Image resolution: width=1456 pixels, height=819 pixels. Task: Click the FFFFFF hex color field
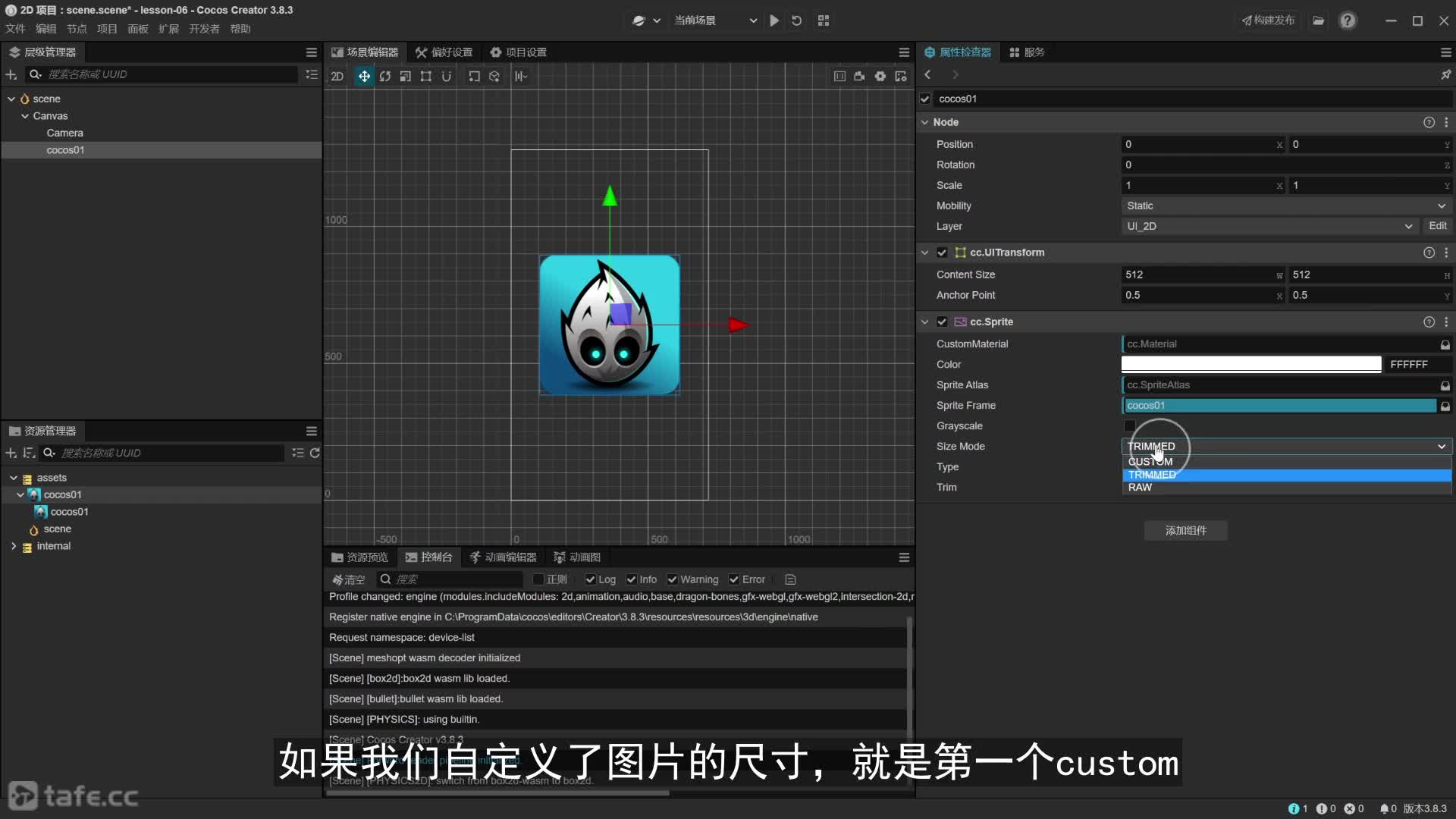pyautogui.click(x=1418, y=365)
